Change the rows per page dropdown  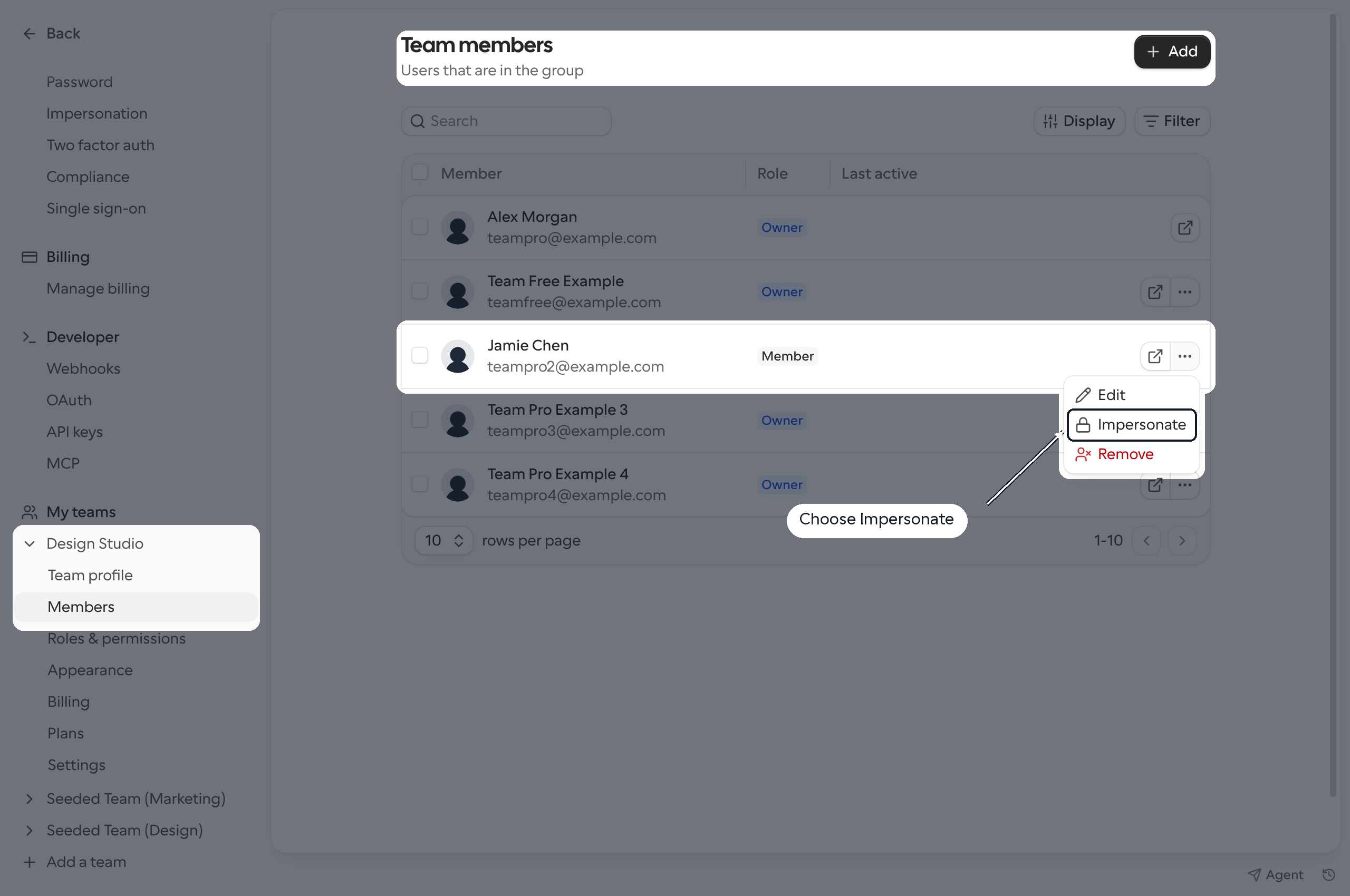click(x=443, y=541)
